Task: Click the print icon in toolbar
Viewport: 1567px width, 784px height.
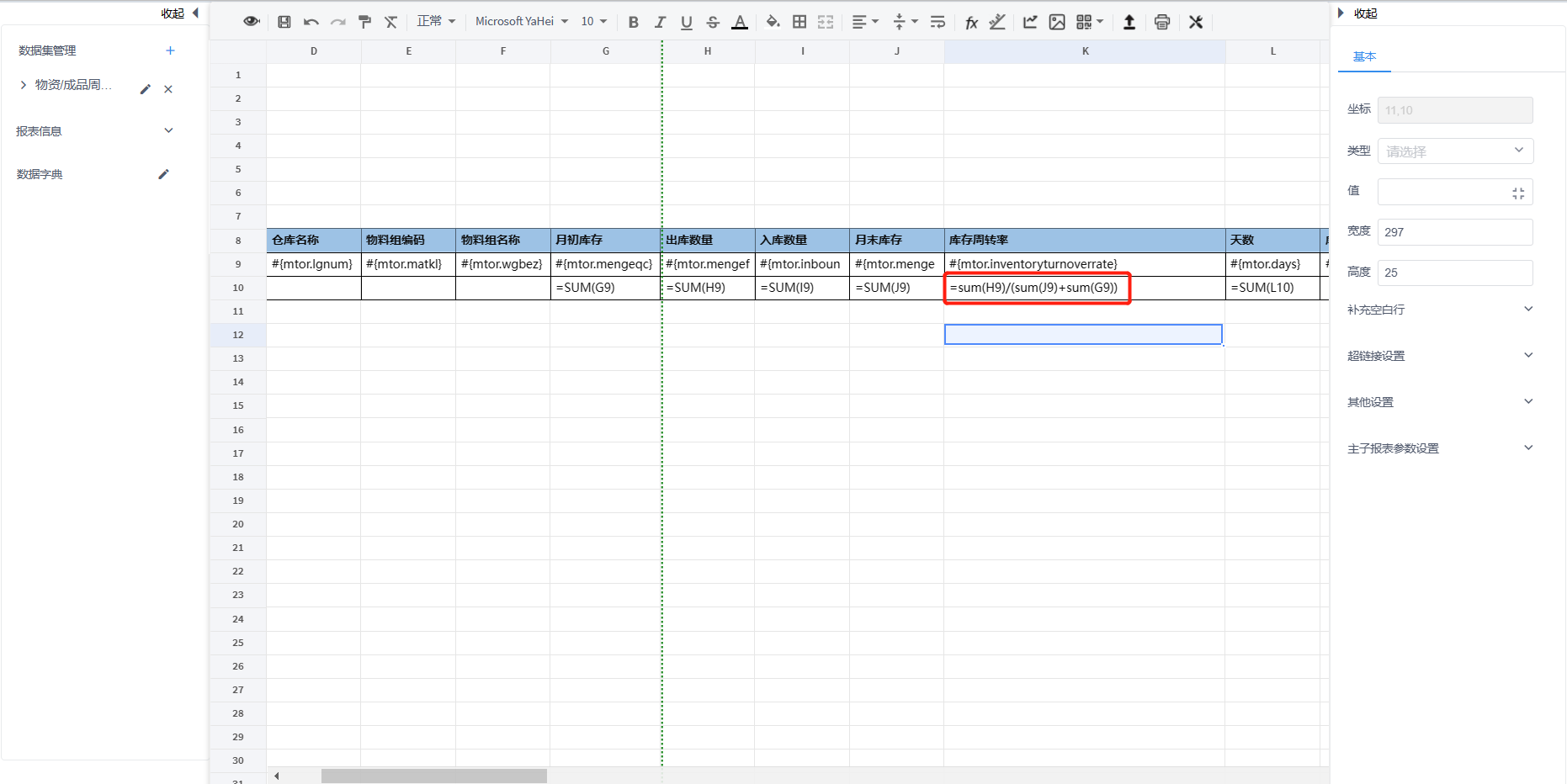Action: [x=1162, y=22]
